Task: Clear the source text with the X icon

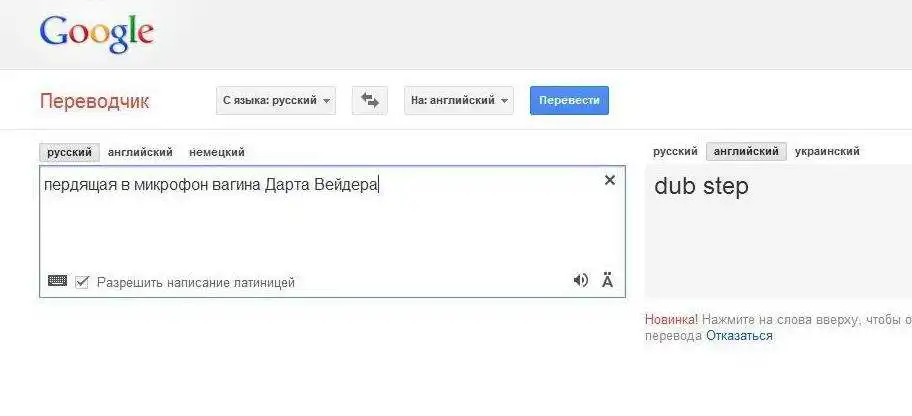Action: tap(609, 180)
